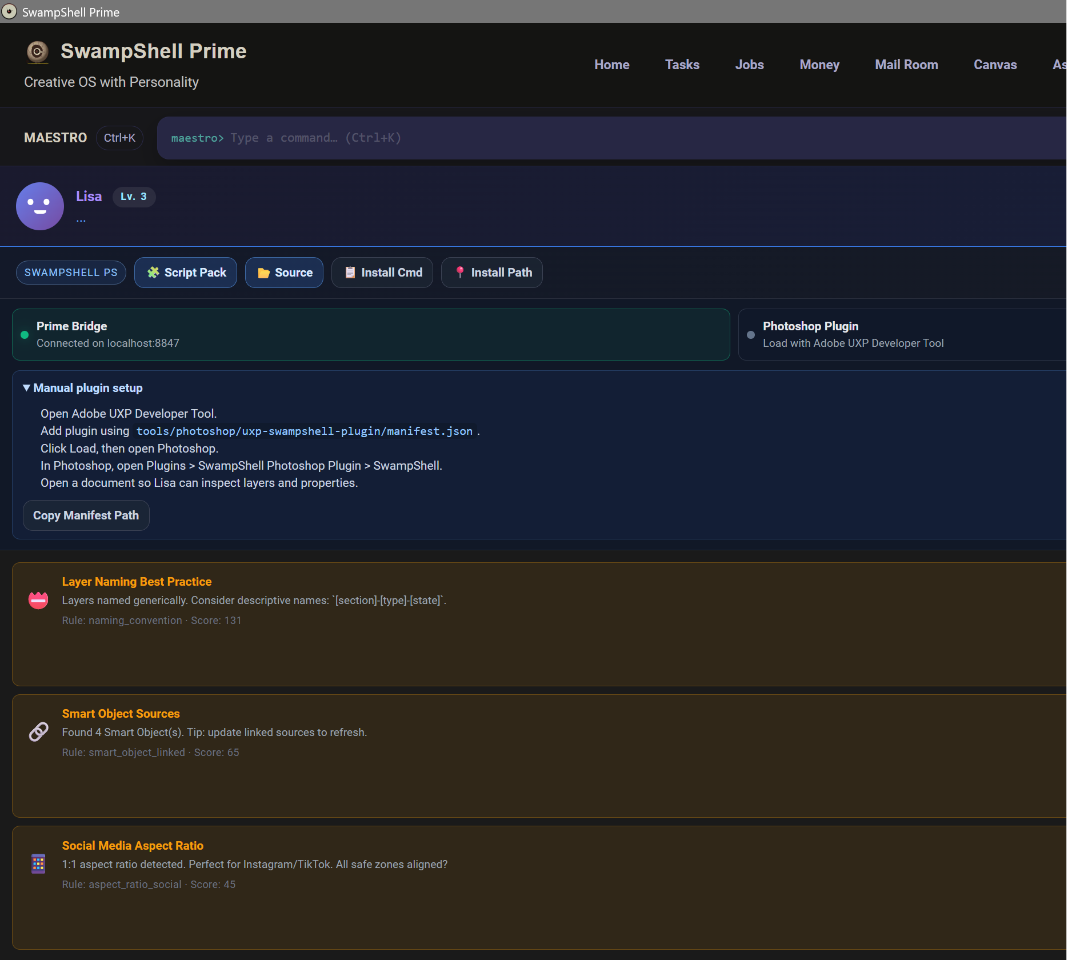The height and width of the screenshot is (960, 1067).
Task: Click the SwampShell Prime header title
Action: 154,51
